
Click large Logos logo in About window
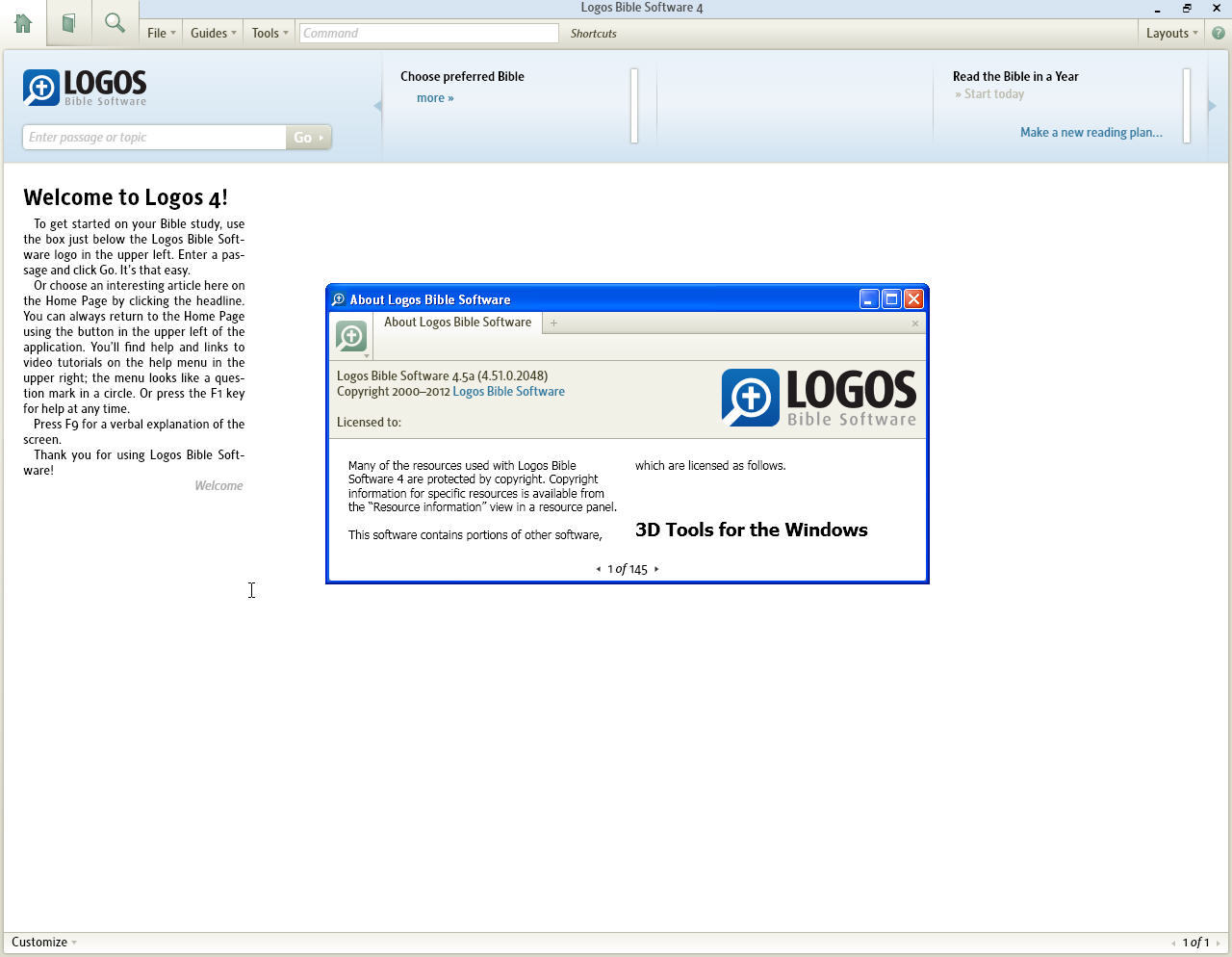(819, 398)
